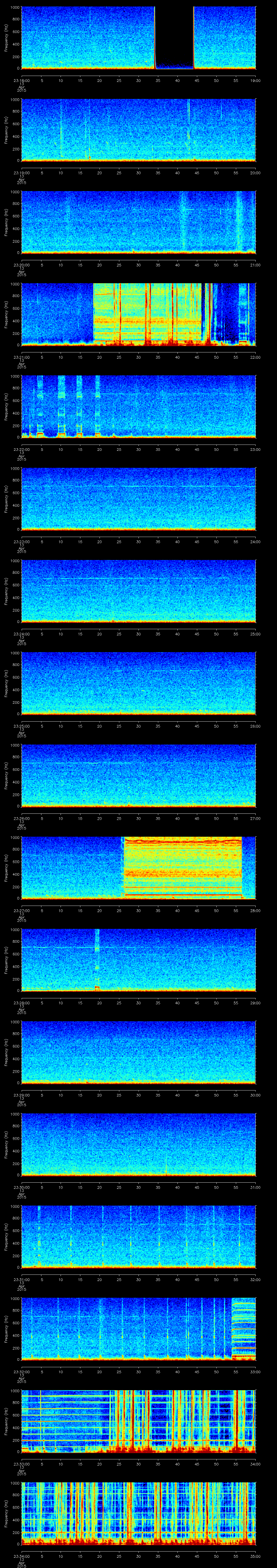
Task: Click the 23:34:00 start time label
Action: coord(21,1556)
